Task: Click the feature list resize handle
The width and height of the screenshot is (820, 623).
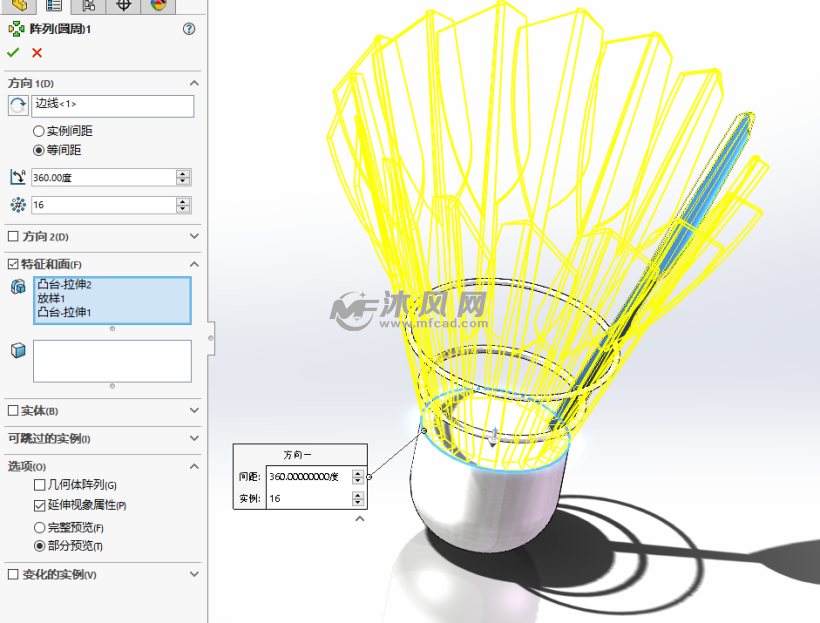Action: [x=112, y=329]
